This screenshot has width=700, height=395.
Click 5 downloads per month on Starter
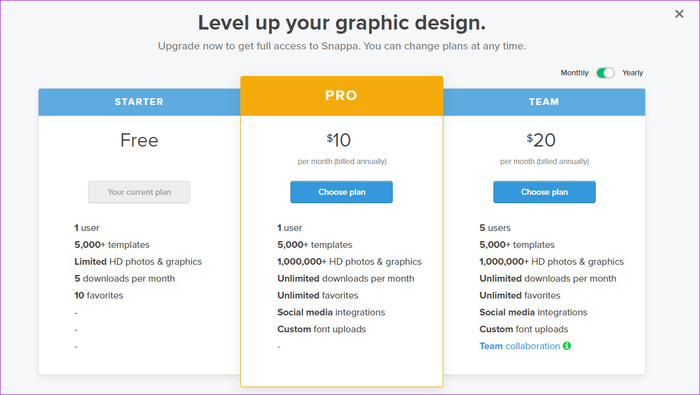pyautogui.click(x=125, y=279)
